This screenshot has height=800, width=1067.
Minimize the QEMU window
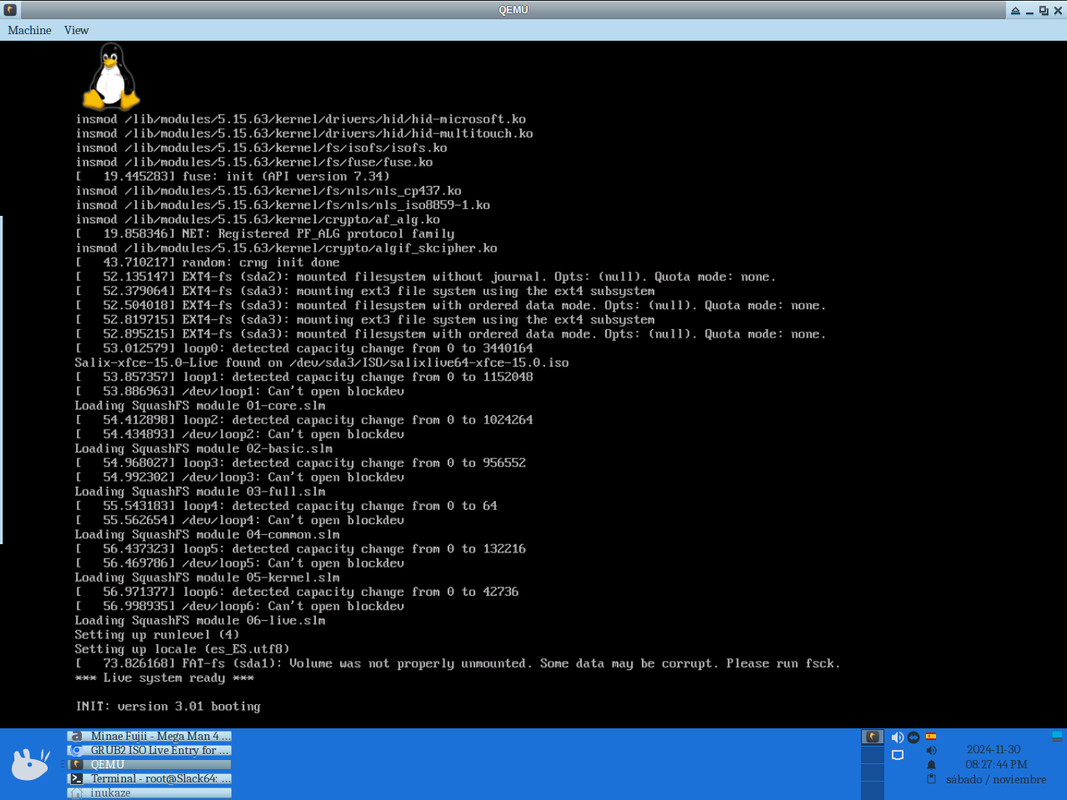pyautogui.click(x=1030, y=10)
